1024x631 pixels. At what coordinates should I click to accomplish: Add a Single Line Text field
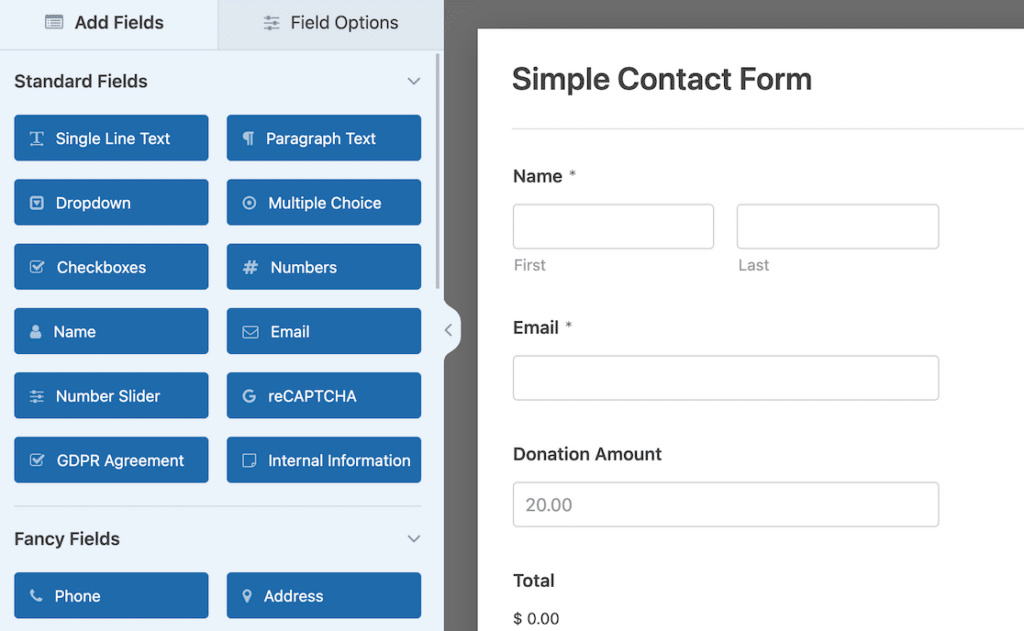tap(110, 138)
